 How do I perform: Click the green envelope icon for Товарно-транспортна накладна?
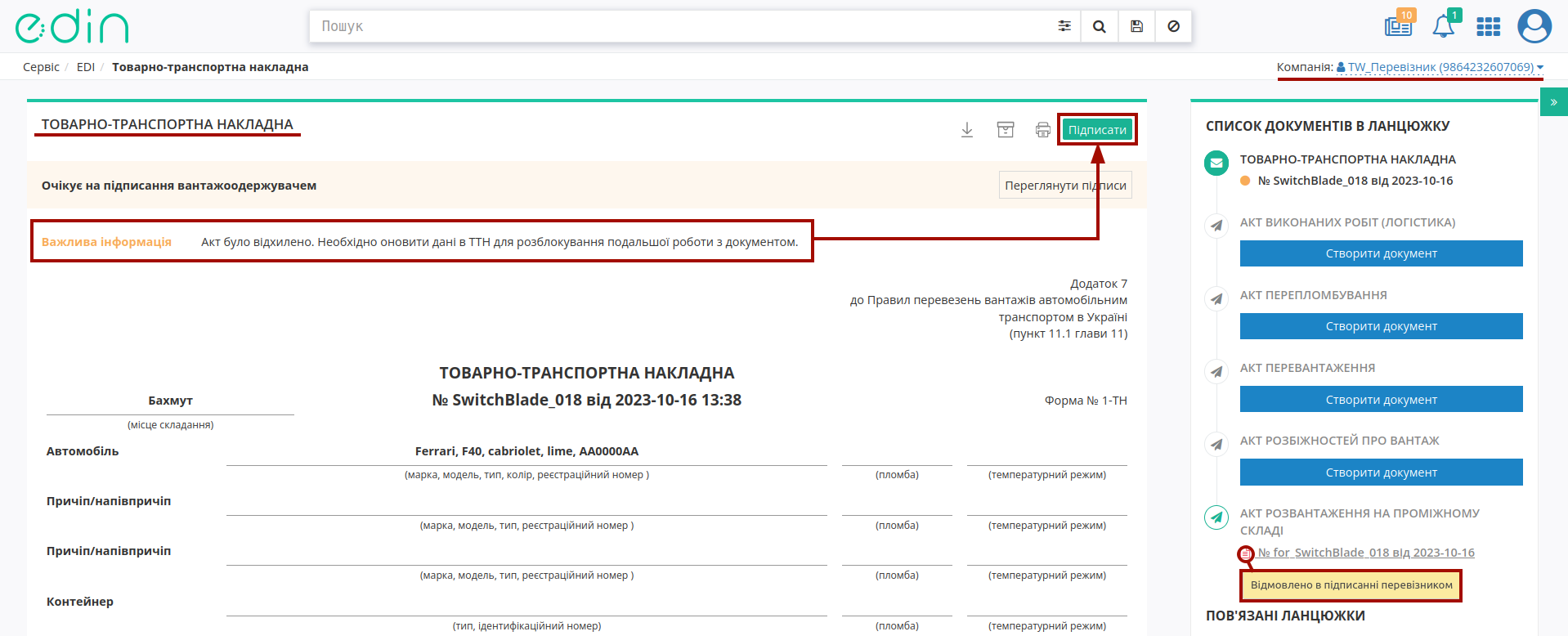1216,163
